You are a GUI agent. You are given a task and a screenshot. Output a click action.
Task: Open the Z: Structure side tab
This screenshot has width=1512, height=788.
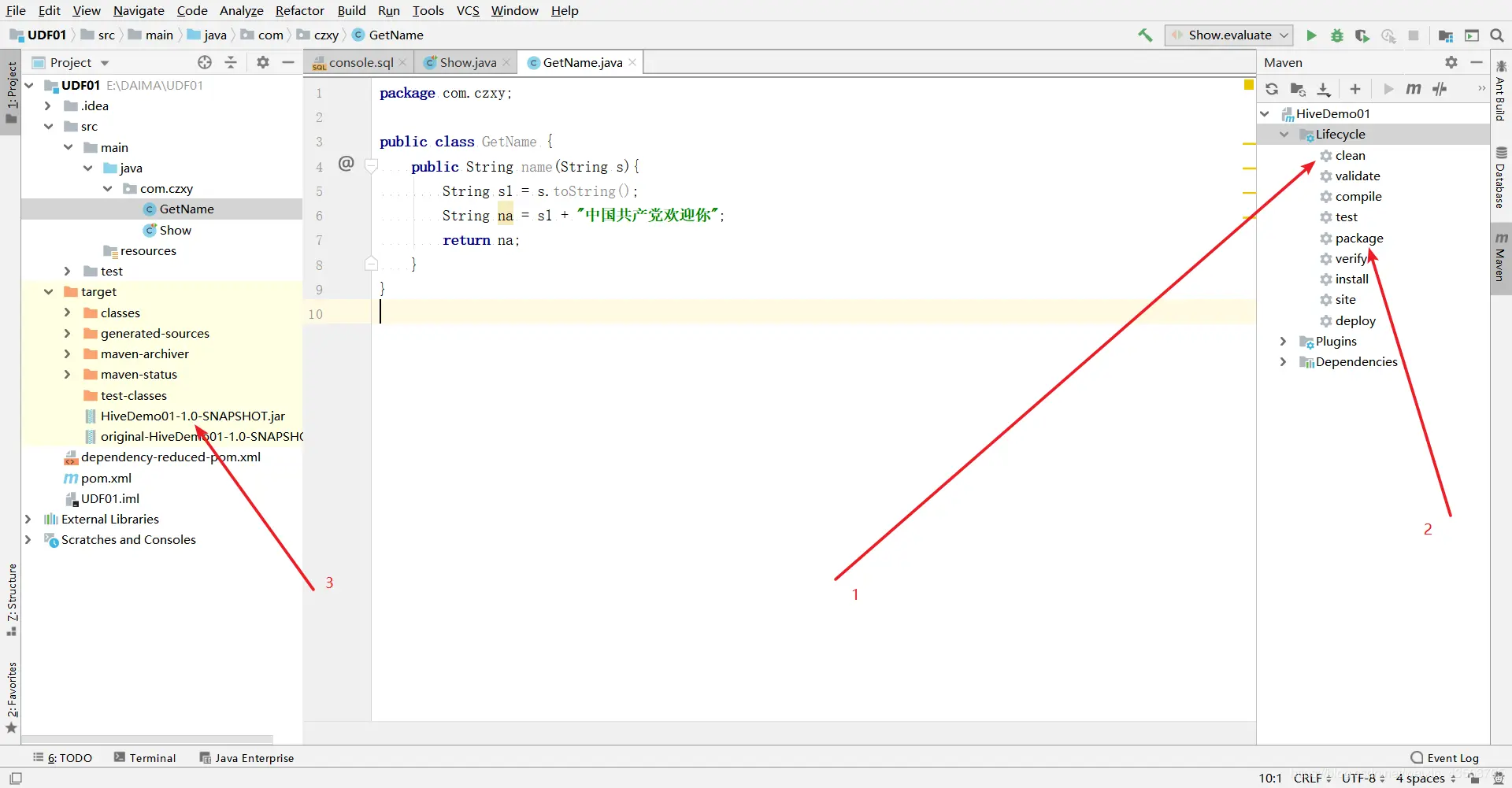pos(11,600)
